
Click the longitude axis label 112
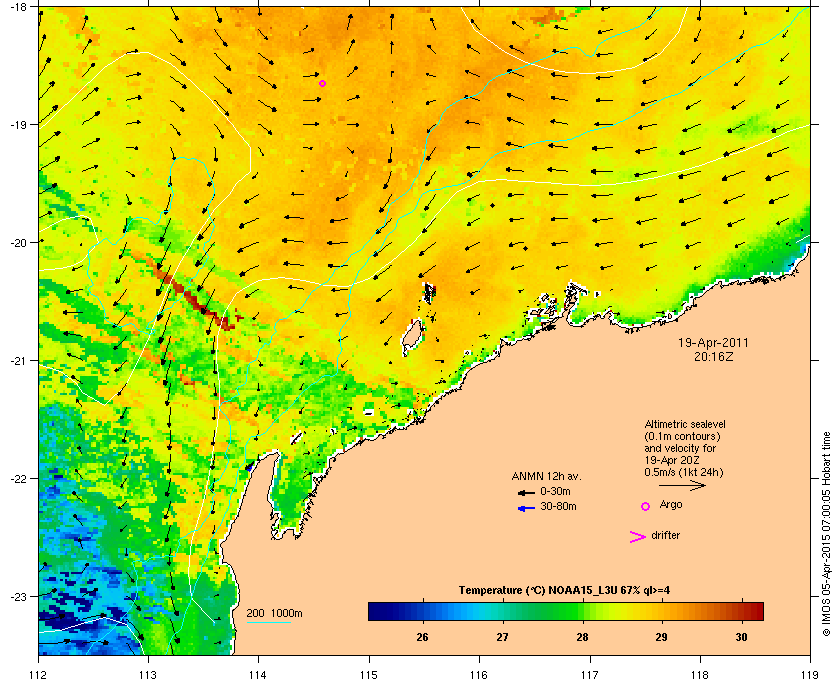tap(38, 675)
